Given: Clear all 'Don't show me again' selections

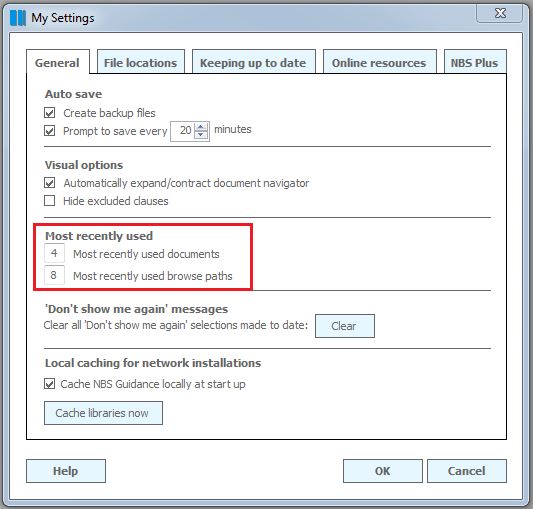Looking at the screenshot, I should point(345,326).
